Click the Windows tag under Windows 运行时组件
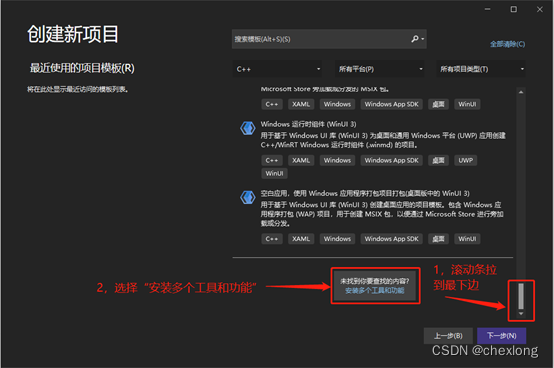554x368 pixels. (x=337, y=160)
